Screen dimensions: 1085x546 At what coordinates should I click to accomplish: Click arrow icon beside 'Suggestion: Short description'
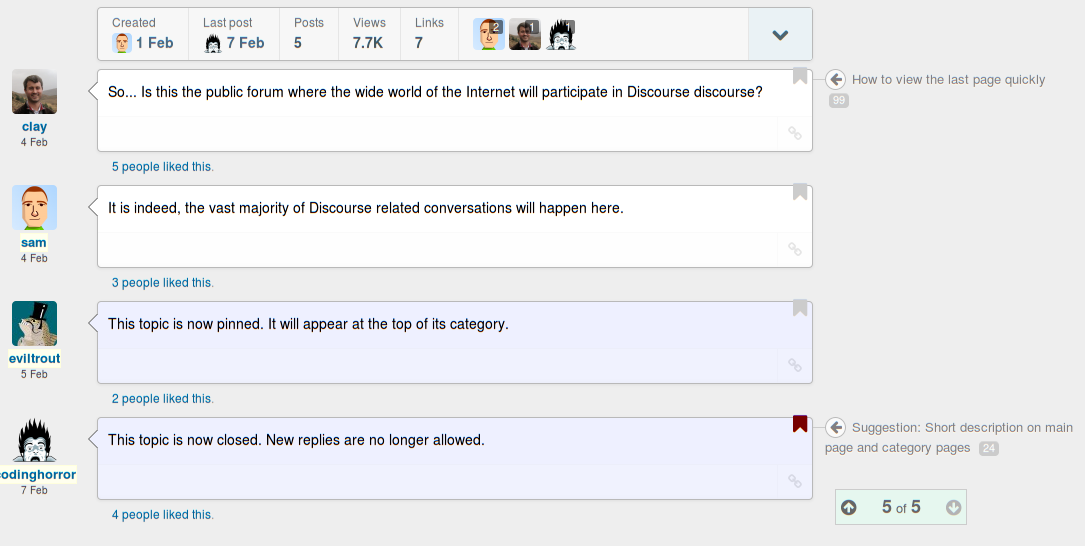835,428
